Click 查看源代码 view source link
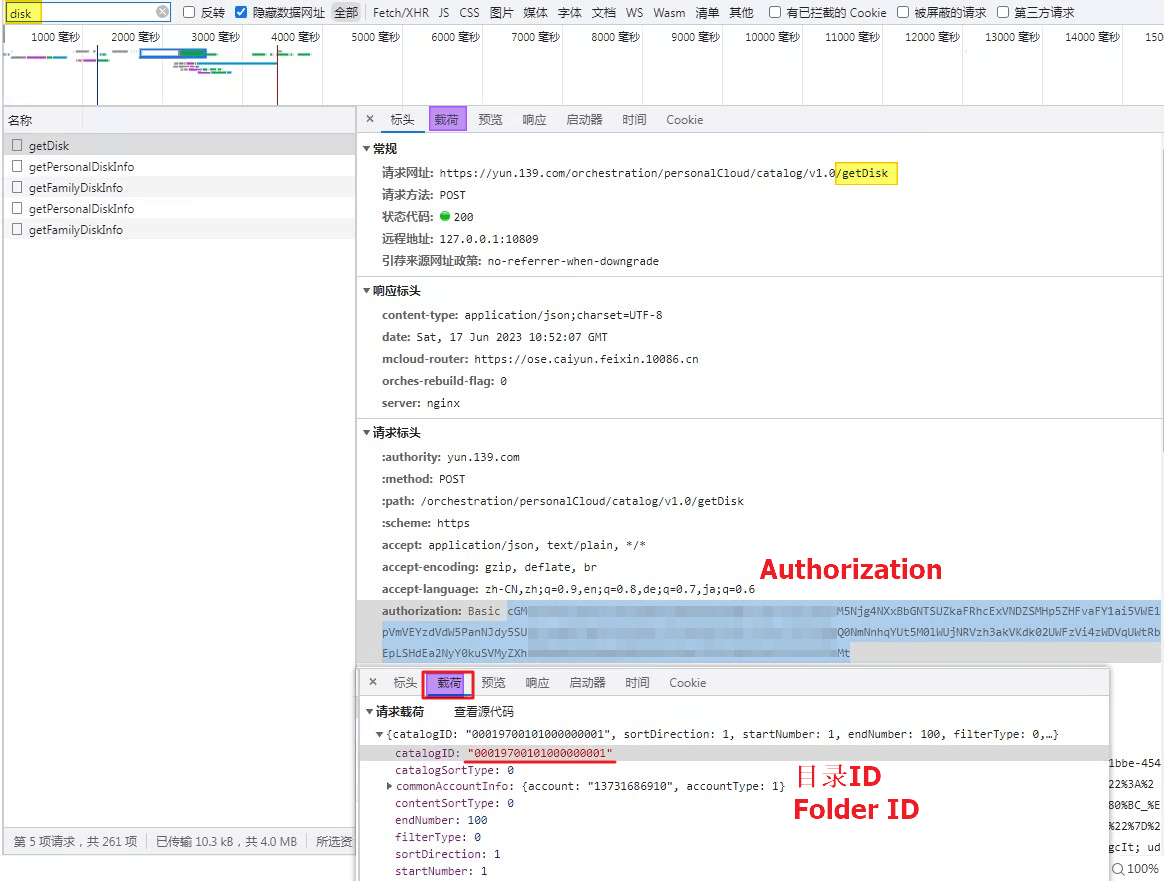1164x881 pixels. [483, 712]
